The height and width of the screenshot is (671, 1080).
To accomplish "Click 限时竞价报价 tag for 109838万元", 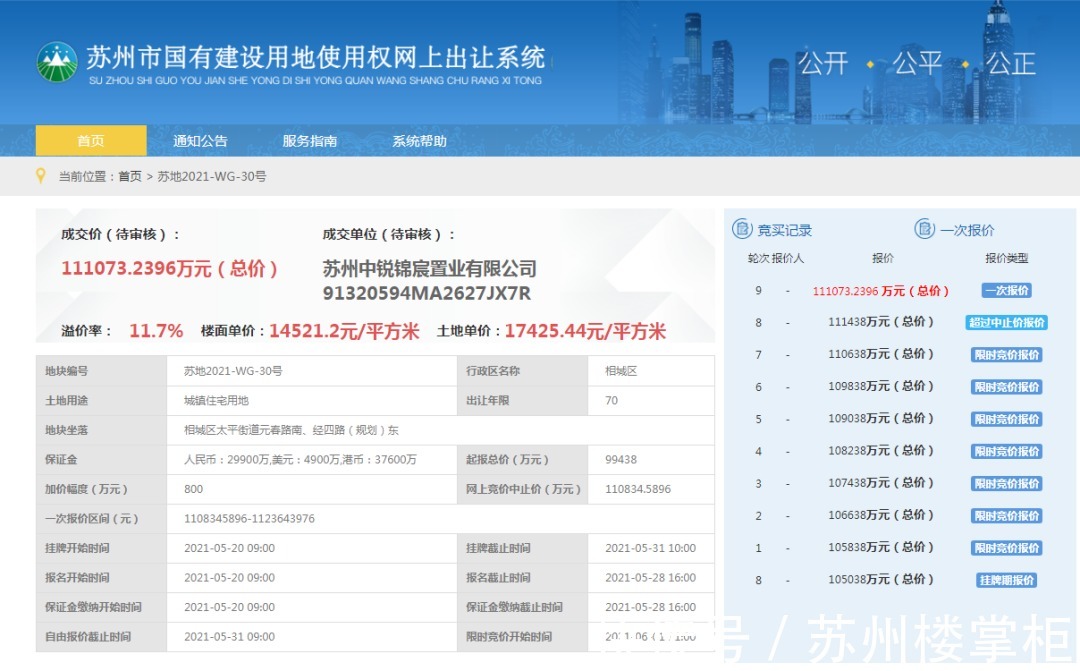I will pyautogui.click(x=1006, y=387).
